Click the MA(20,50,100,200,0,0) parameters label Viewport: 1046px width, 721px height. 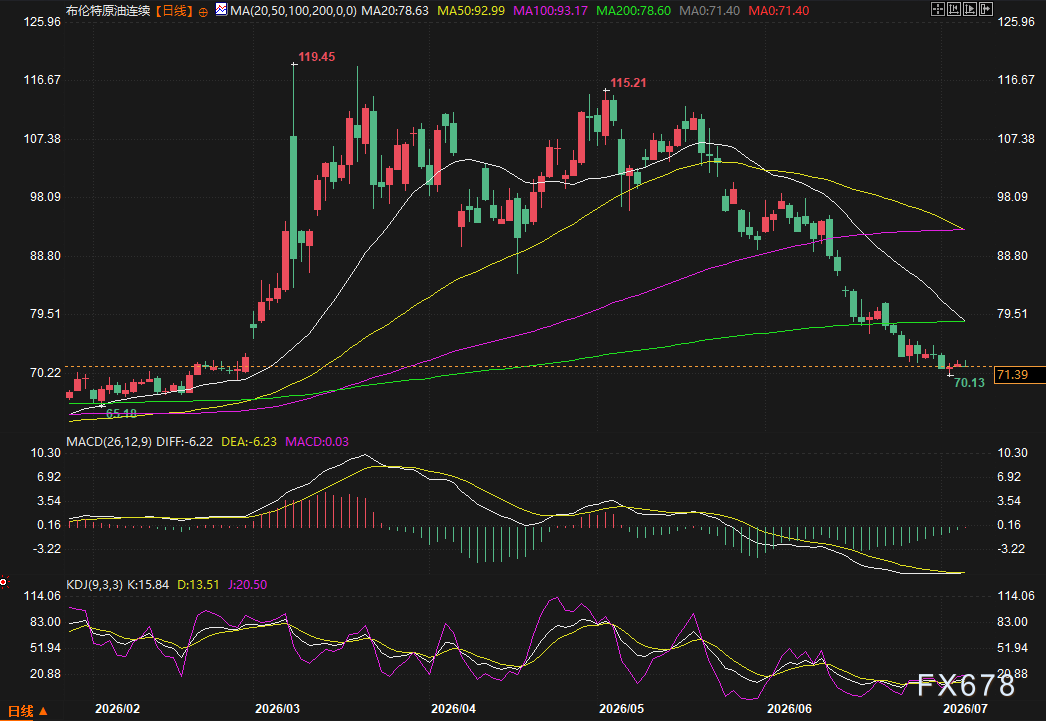pos(294,11)
